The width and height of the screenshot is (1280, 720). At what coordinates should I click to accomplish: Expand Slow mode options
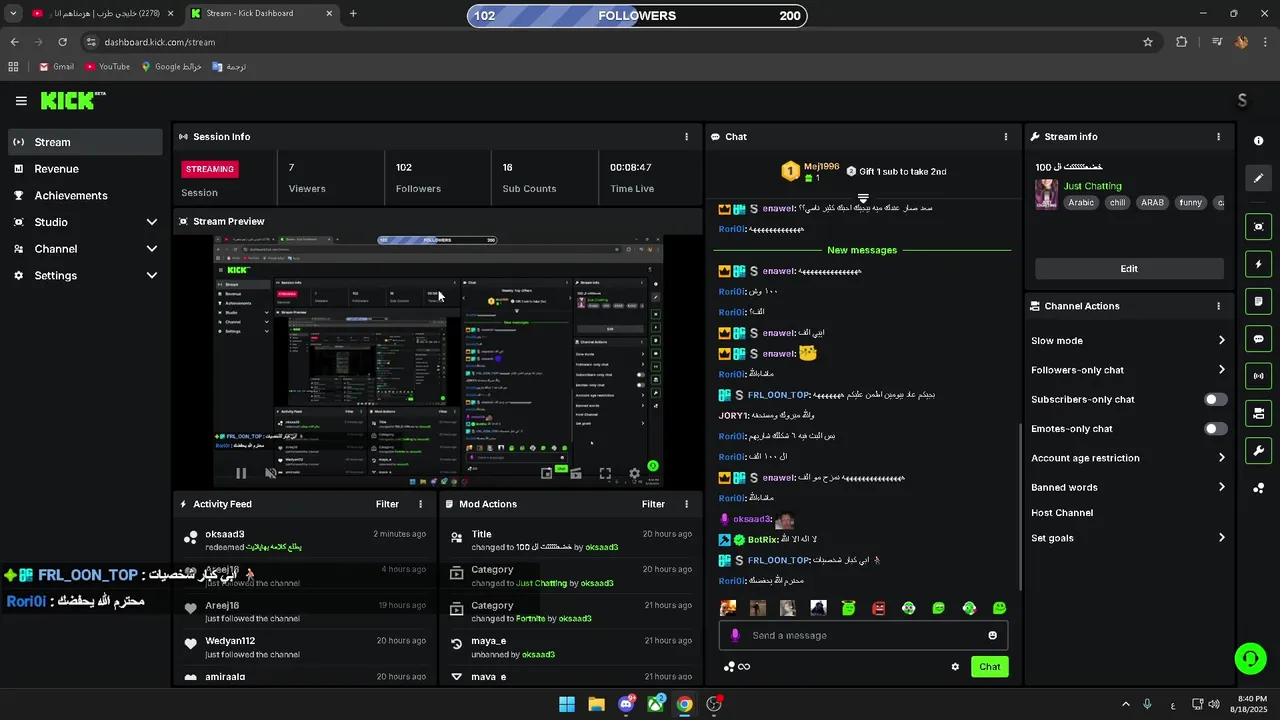[1128, 341]
